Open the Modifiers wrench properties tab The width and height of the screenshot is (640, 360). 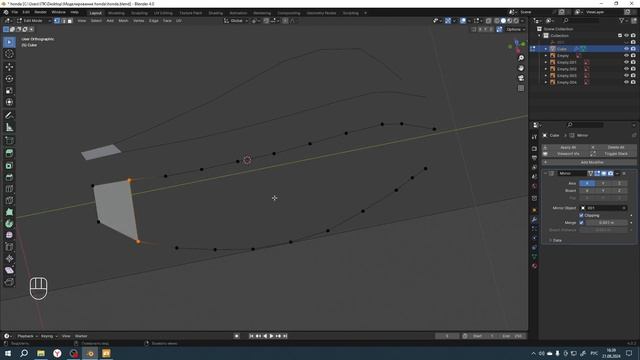click(x=534, y=220)
